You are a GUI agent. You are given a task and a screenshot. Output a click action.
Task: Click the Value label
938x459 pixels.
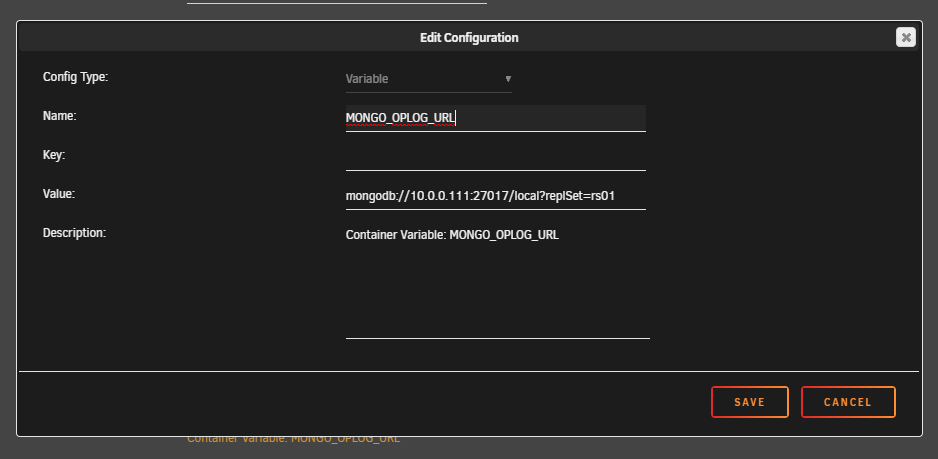pos(59,194)
